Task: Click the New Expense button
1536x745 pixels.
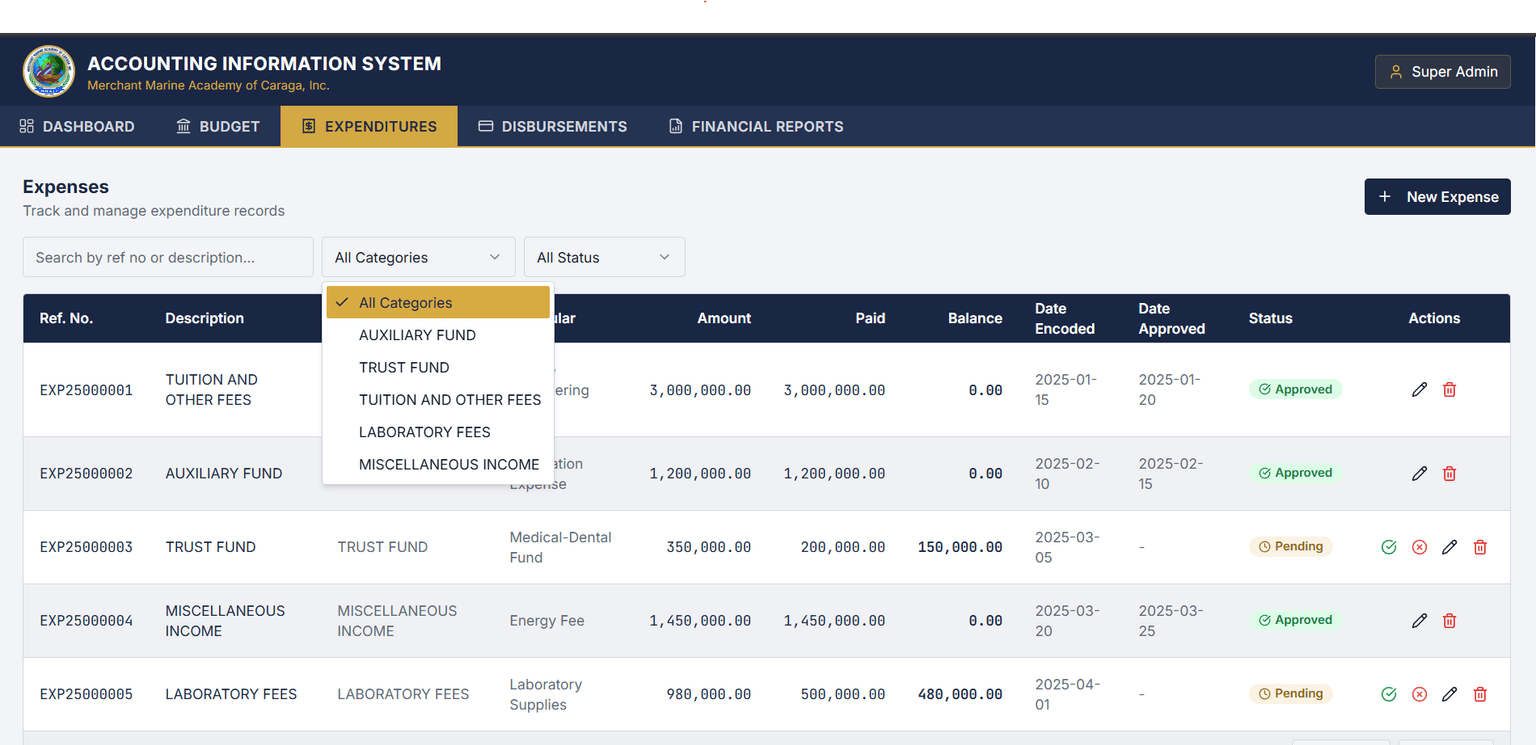Action: (x=1437, y=197)
